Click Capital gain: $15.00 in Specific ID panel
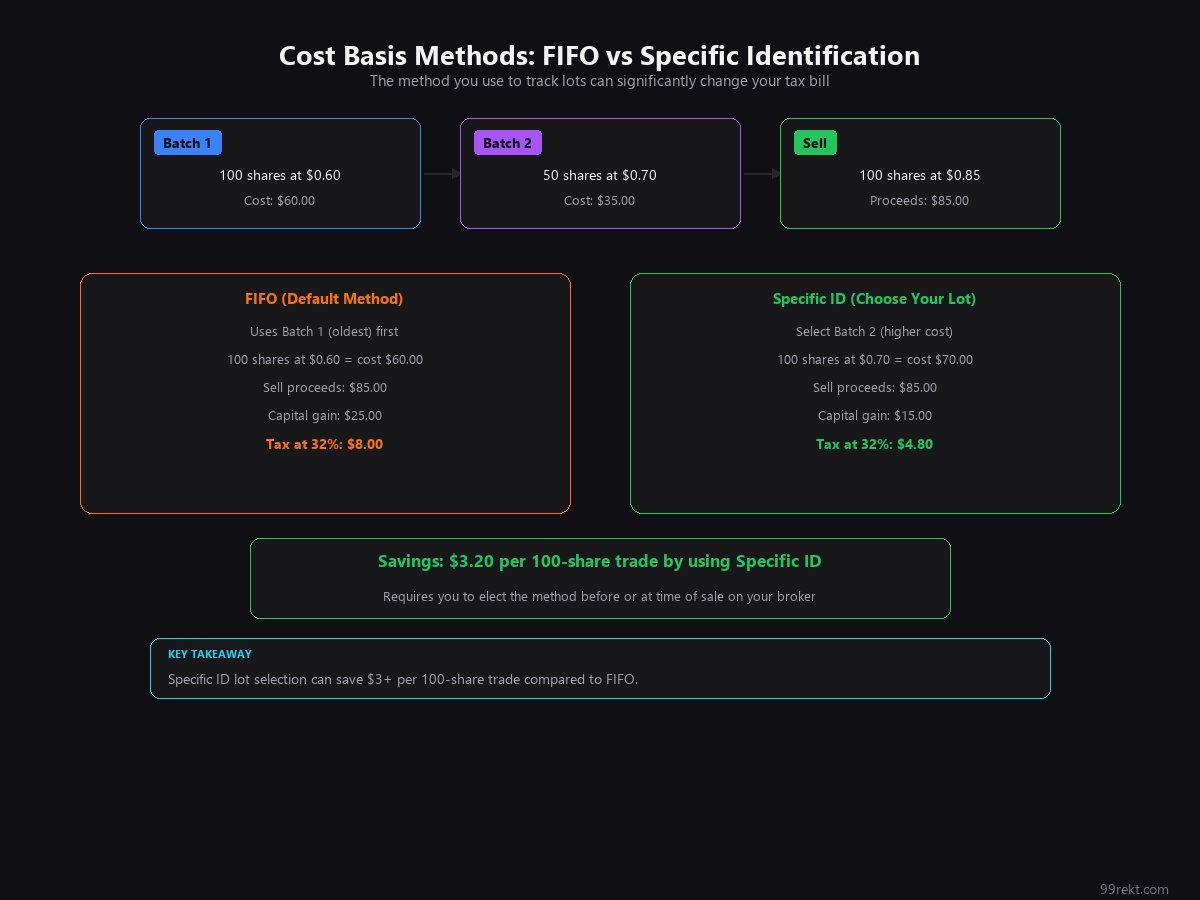Image resolution: width=1200 pixels, height=900 pixels. 874,416
